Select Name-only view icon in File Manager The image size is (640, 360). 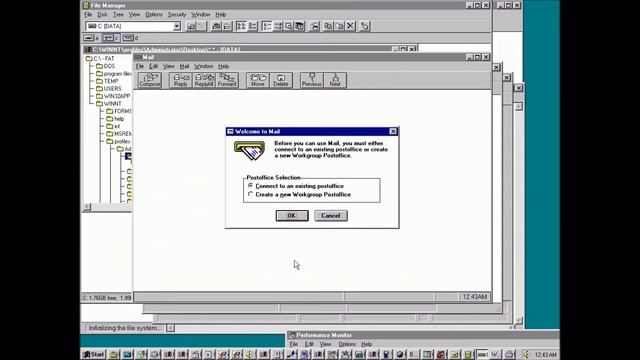(x=242, y=26)
